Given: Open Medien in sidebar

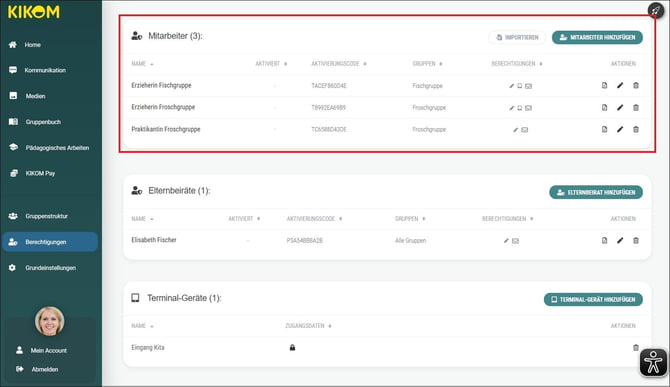Looking at the screenshot, I should click(x=28, y=96).
